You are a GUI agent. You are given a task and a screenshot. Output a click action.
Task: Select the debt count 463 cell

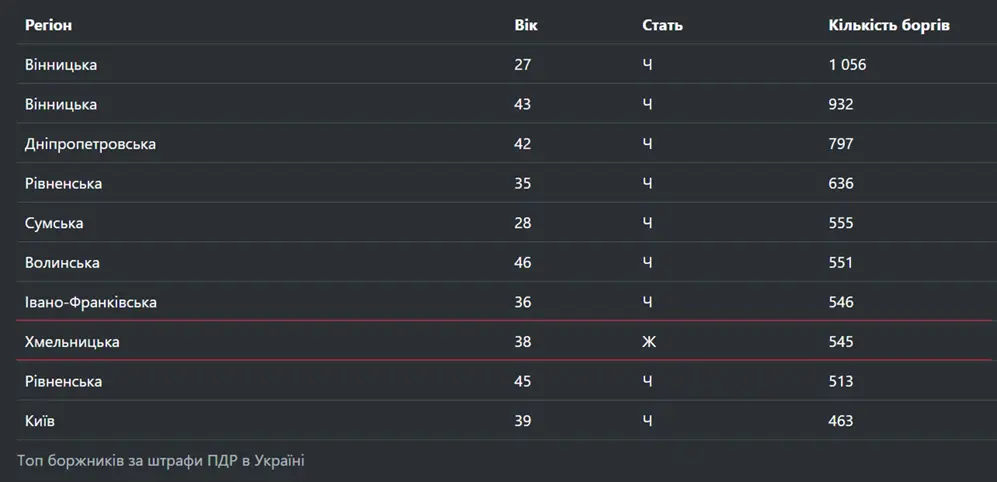click(841, 421)
